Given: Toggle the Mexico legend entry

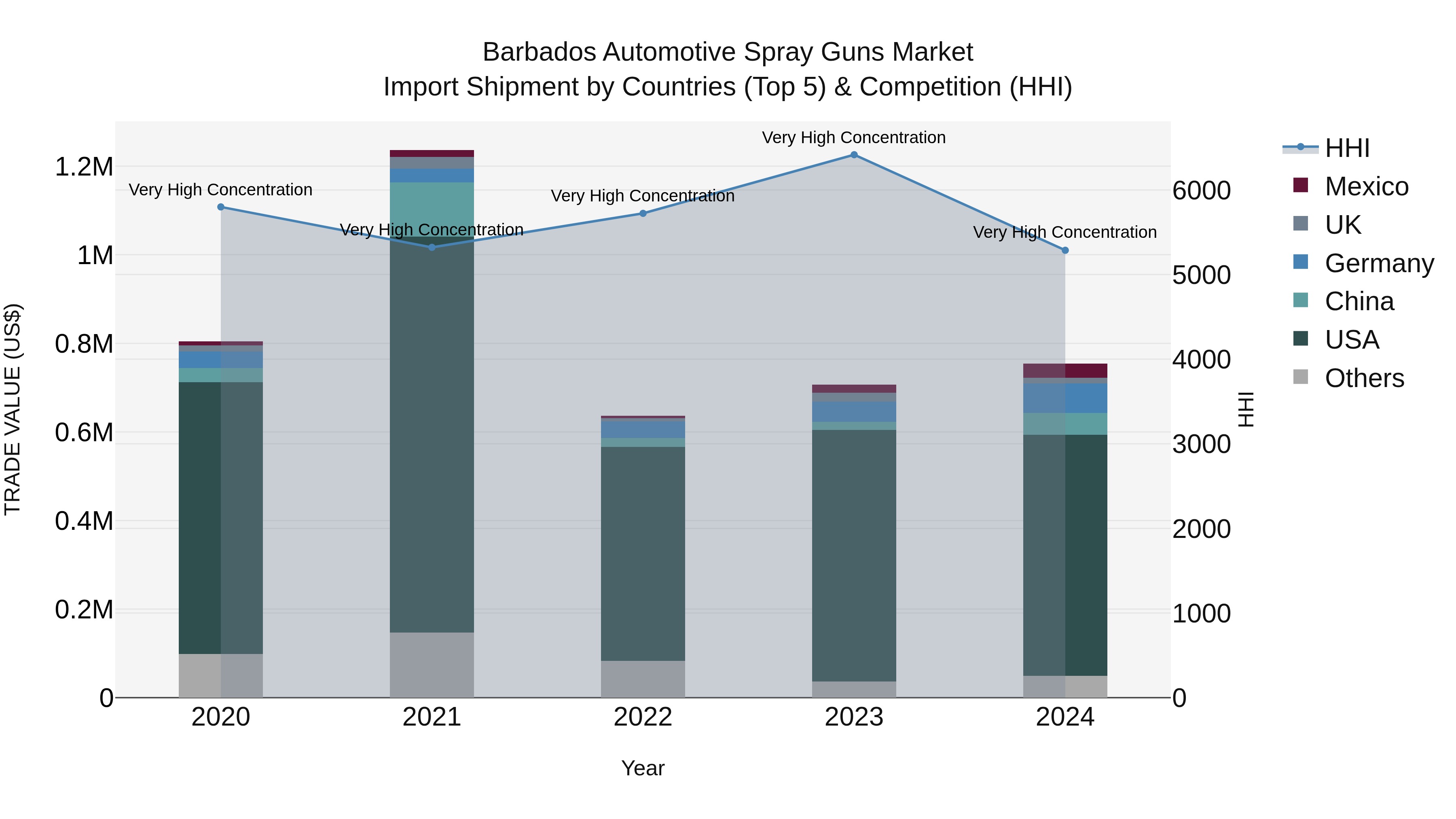Looking at the screenshot, I should [x=1351, y=186].
